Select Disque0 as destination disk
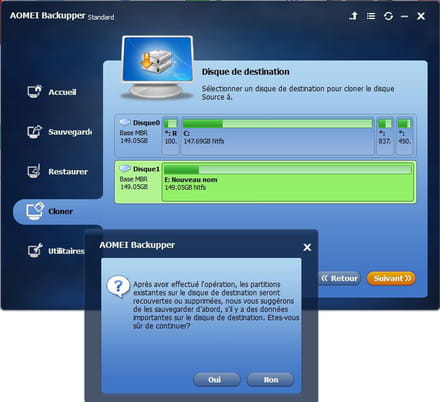Viewport: 440px width, 402px height. click(138, 135)
